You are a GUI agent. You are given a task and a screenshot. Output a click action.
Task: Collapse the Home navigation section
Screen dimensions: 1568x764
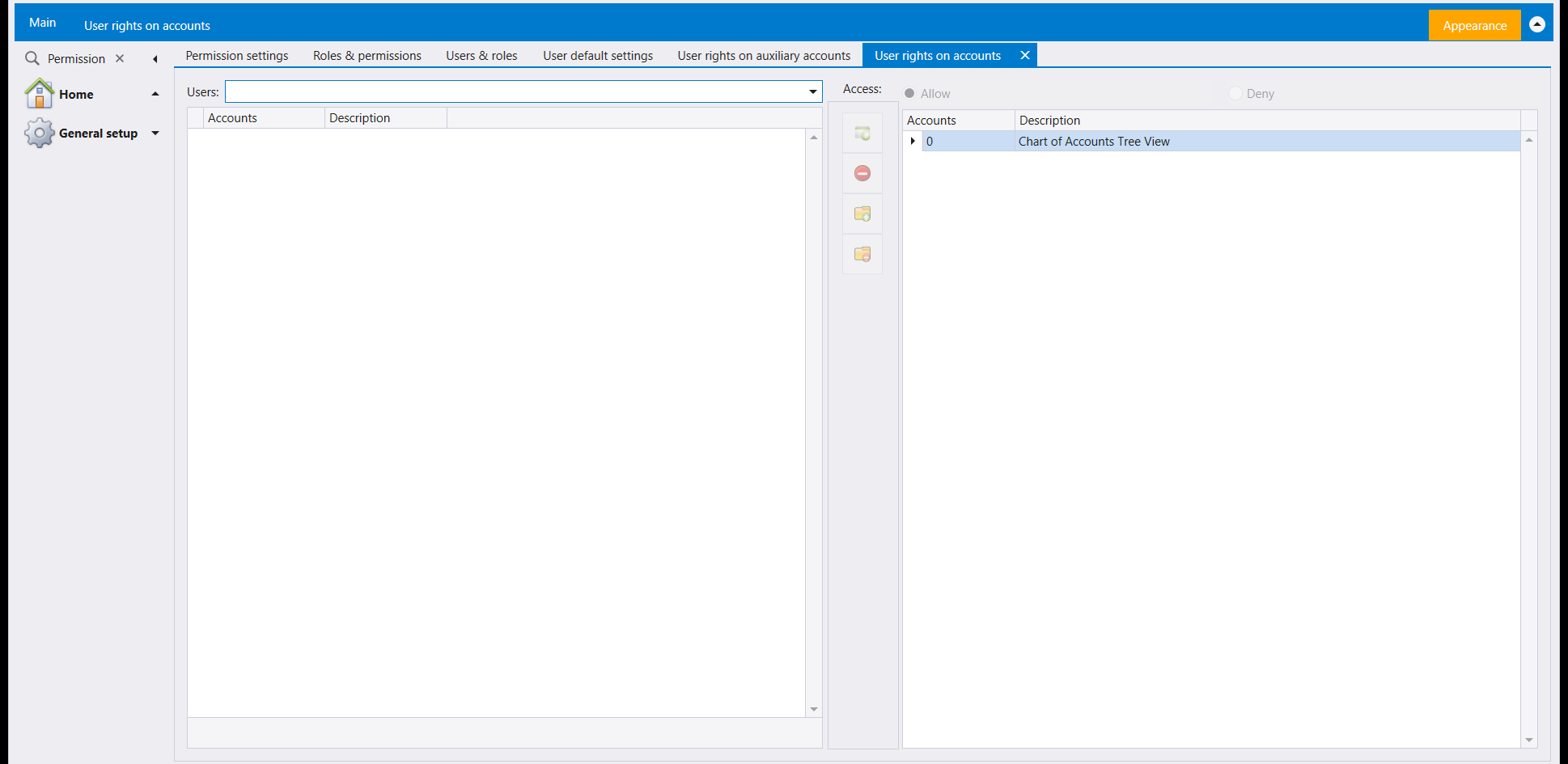[x=155, y=94]
